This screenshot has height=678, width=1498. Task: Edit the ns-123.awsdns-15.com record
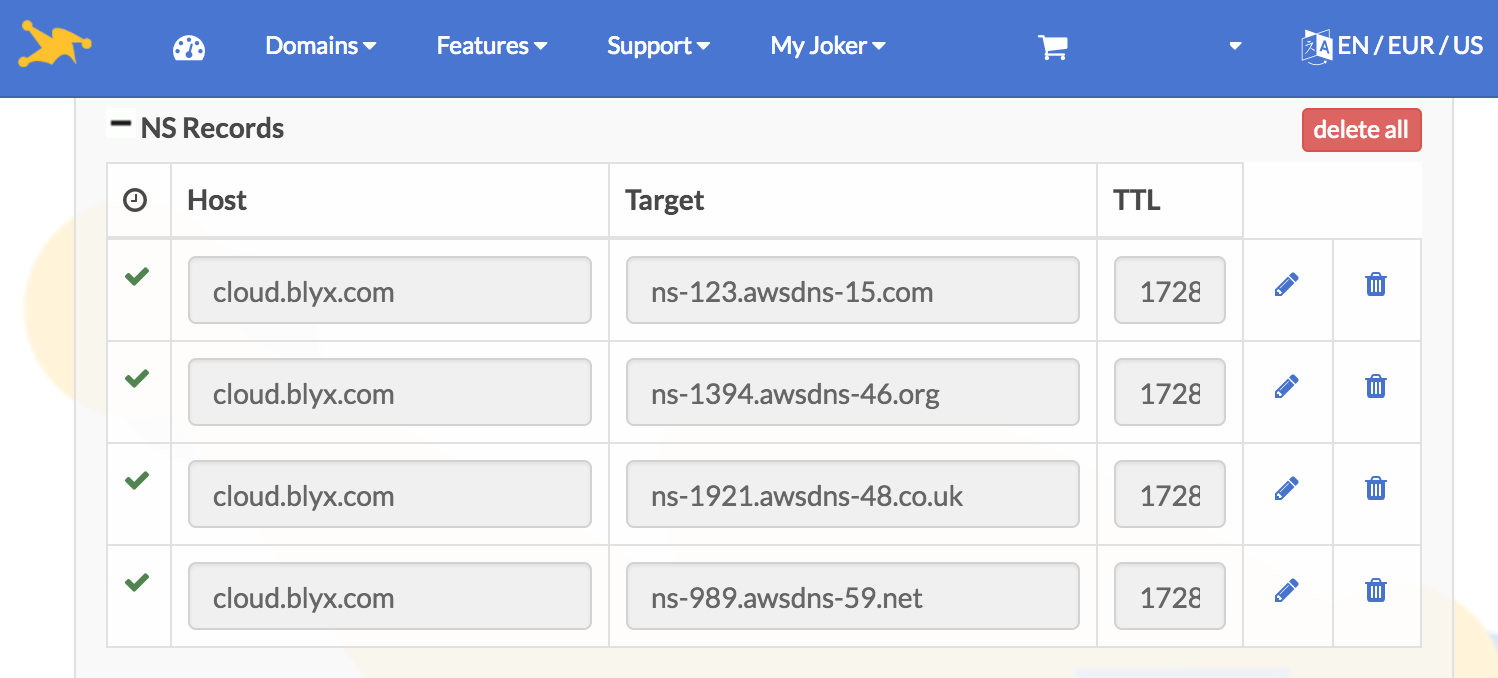(1287, 285)
